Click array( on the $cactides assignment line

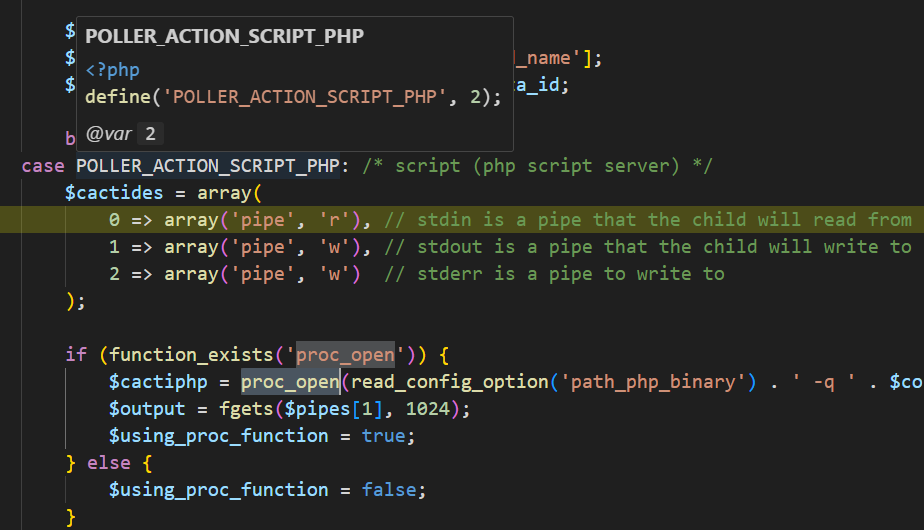[229, 193]
